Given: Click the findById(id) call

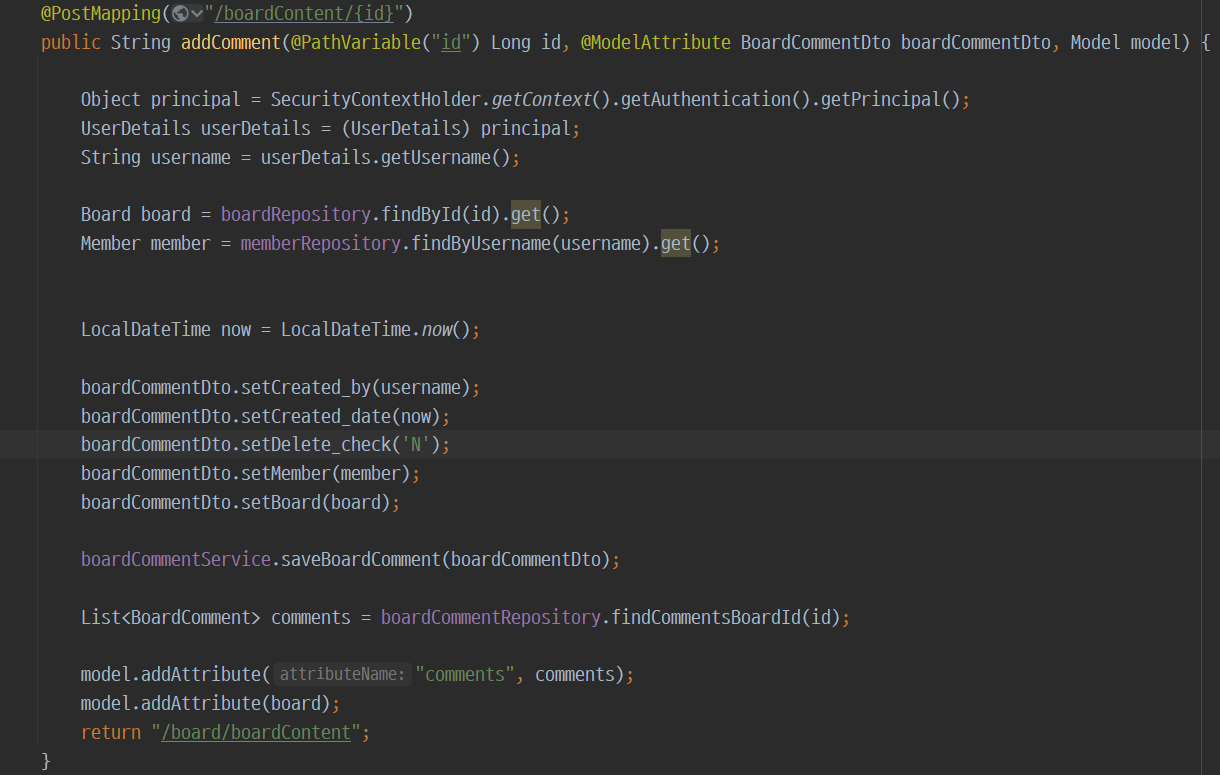Looking at the screenshot, I should click(x=440, y=215).
